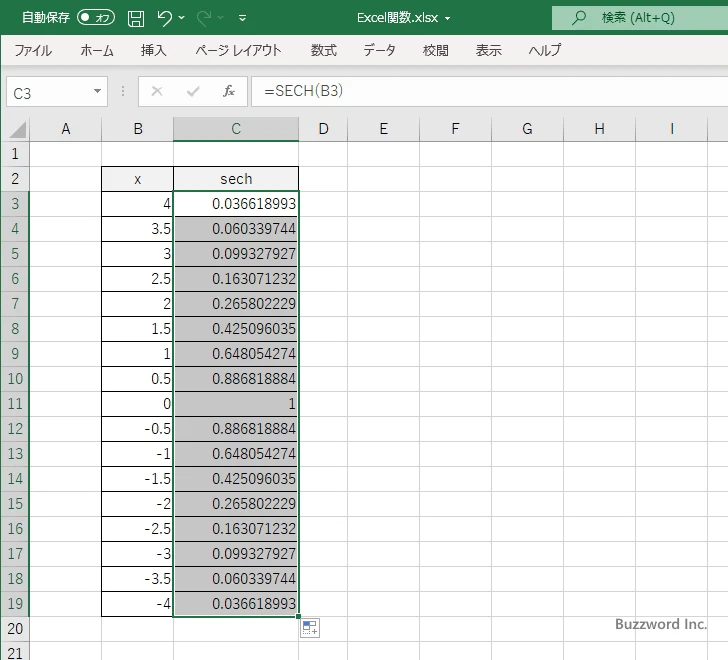Select column D header

323,129
